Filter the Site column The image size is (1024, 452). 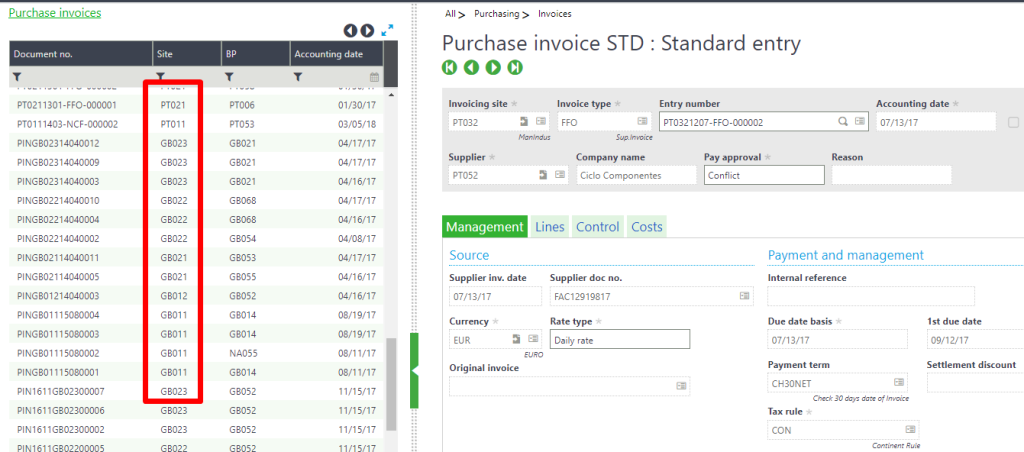pyautogui.click(x=161, y=76)
